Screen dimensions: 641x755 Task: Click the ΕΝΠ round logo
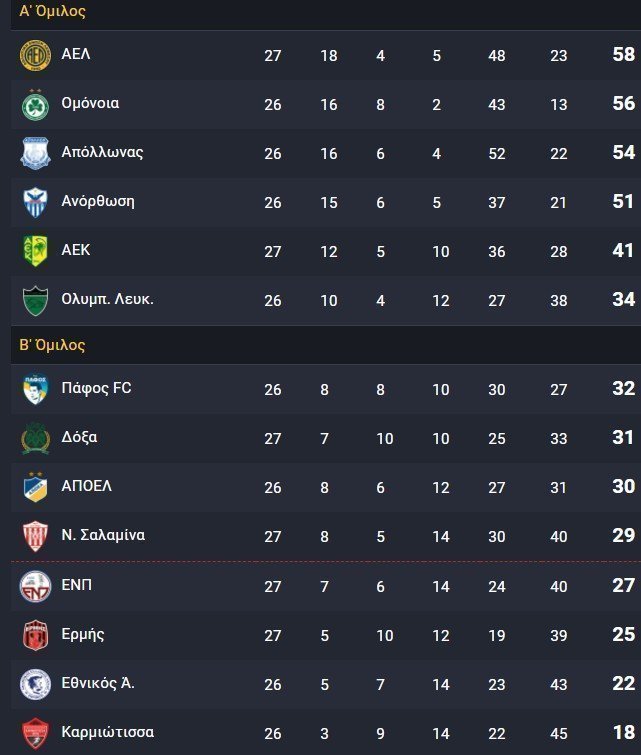pos(35,586)
